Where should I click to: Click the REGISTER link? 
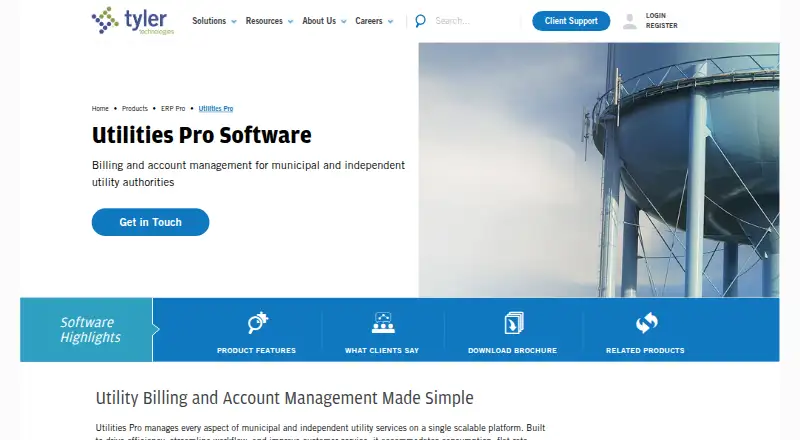[x=662, y=26]
